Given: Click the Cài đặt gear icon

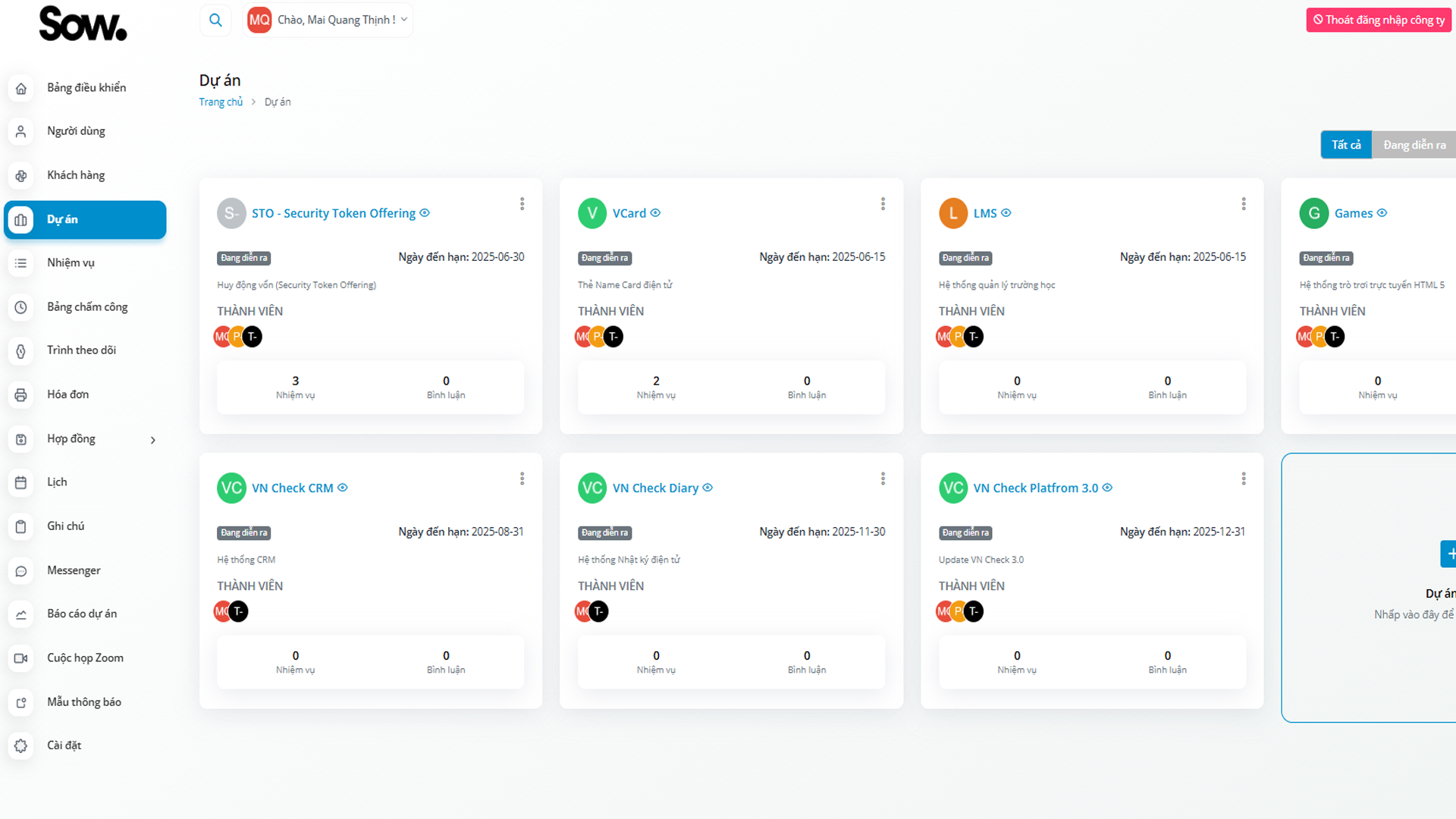Looking at the screenshot, I should pyautogui.click(x=21, y=746).
